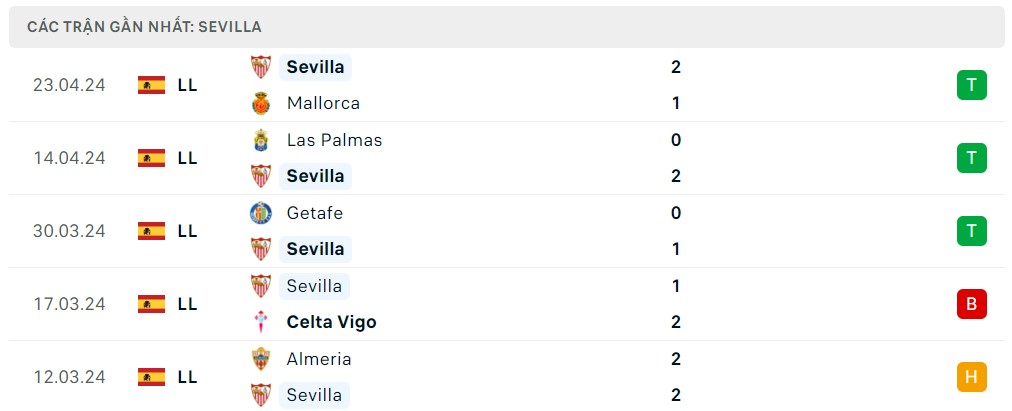
Task: Click the Mallorca club crest icon
Action: [261, 103]
